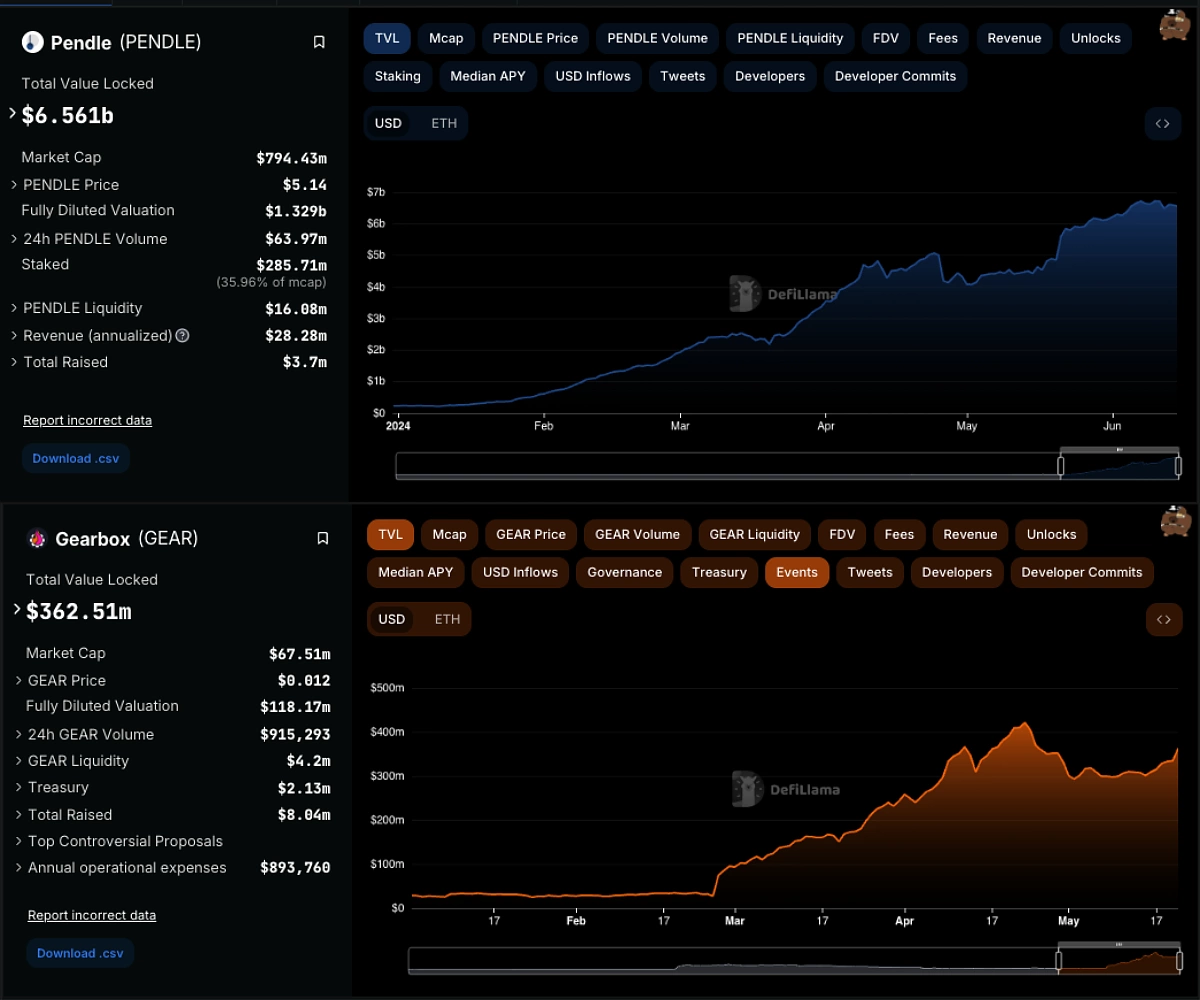
Task: Enable Gearbox Unlocks series
Action: click(1051, 534)
